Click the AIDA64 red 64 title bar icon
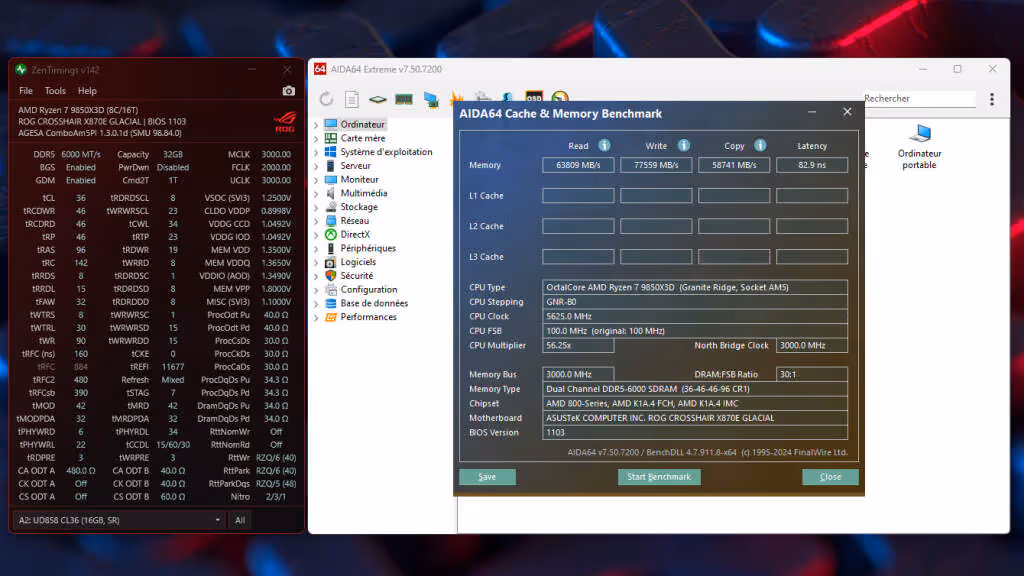Viewport: 1024px width, 576px height. coord(320,69)
